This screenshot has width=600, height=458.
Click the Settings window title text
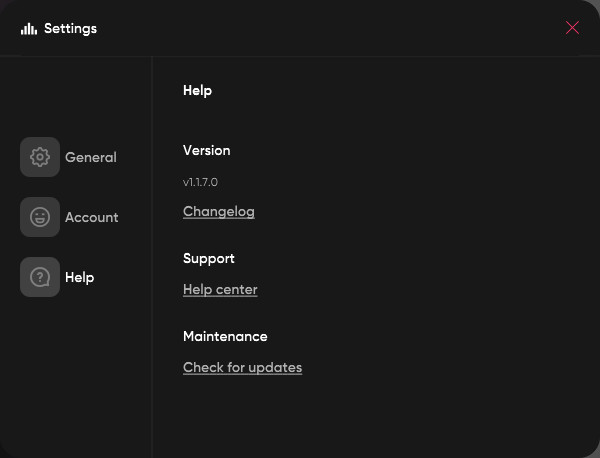pyautogui.click(x=70, y=28)
